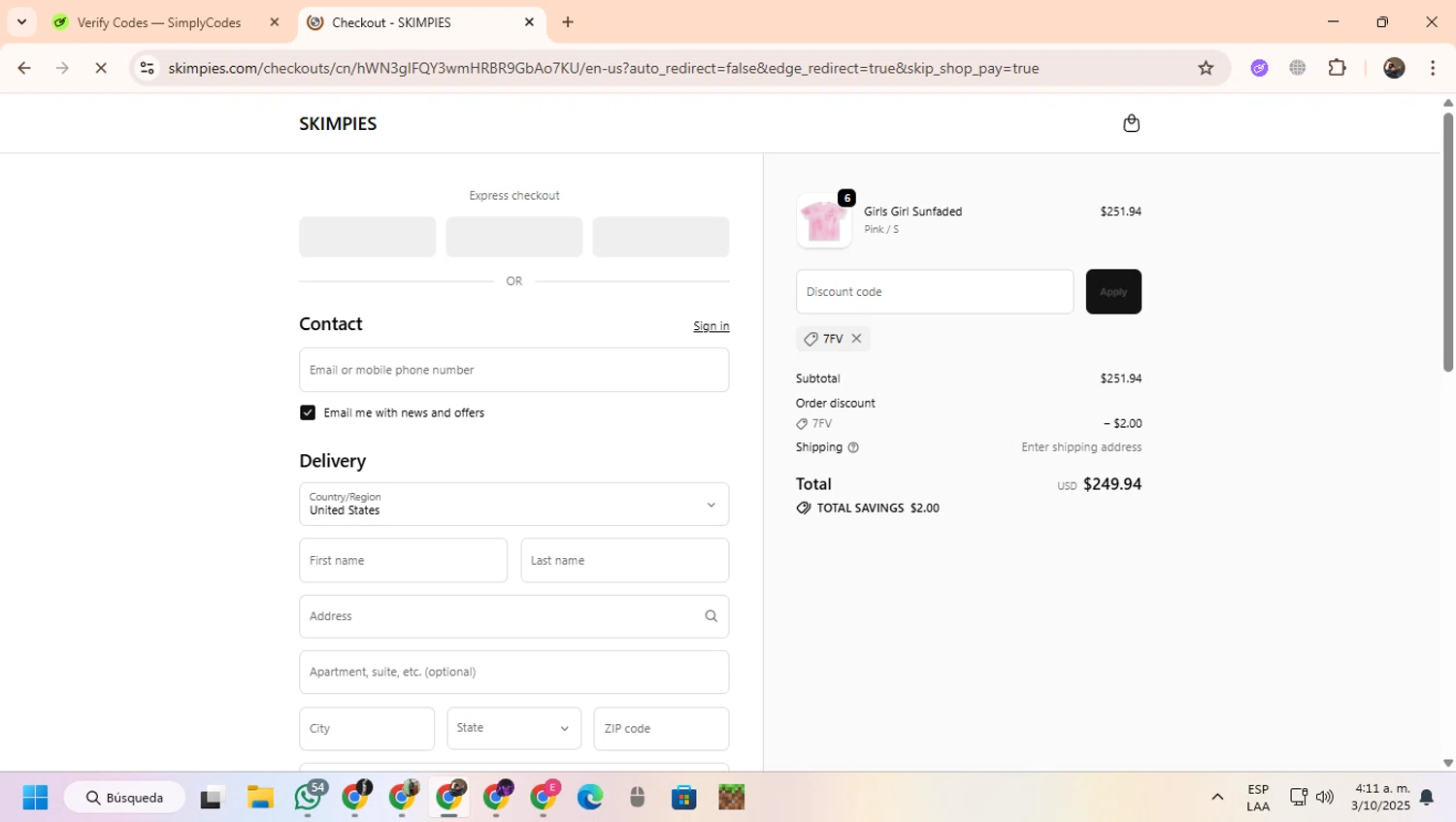Bookmark this page with the star icon
Image resolution: width=1456 pixels, height=822 pixels.
coord(1206,68)
